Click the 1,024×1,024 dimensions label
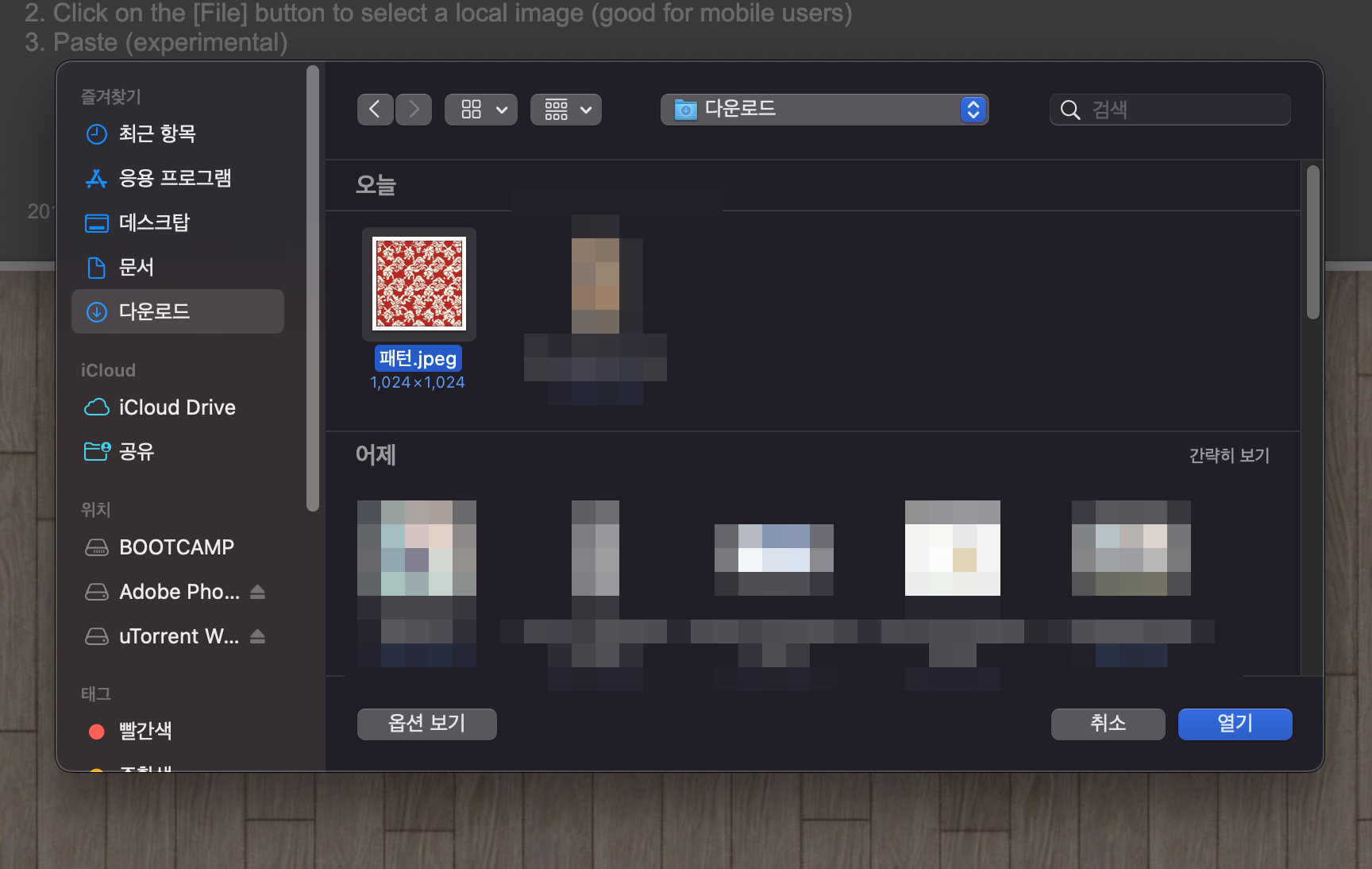Viewport: 1372px width, 869px height. click(418, 382)
